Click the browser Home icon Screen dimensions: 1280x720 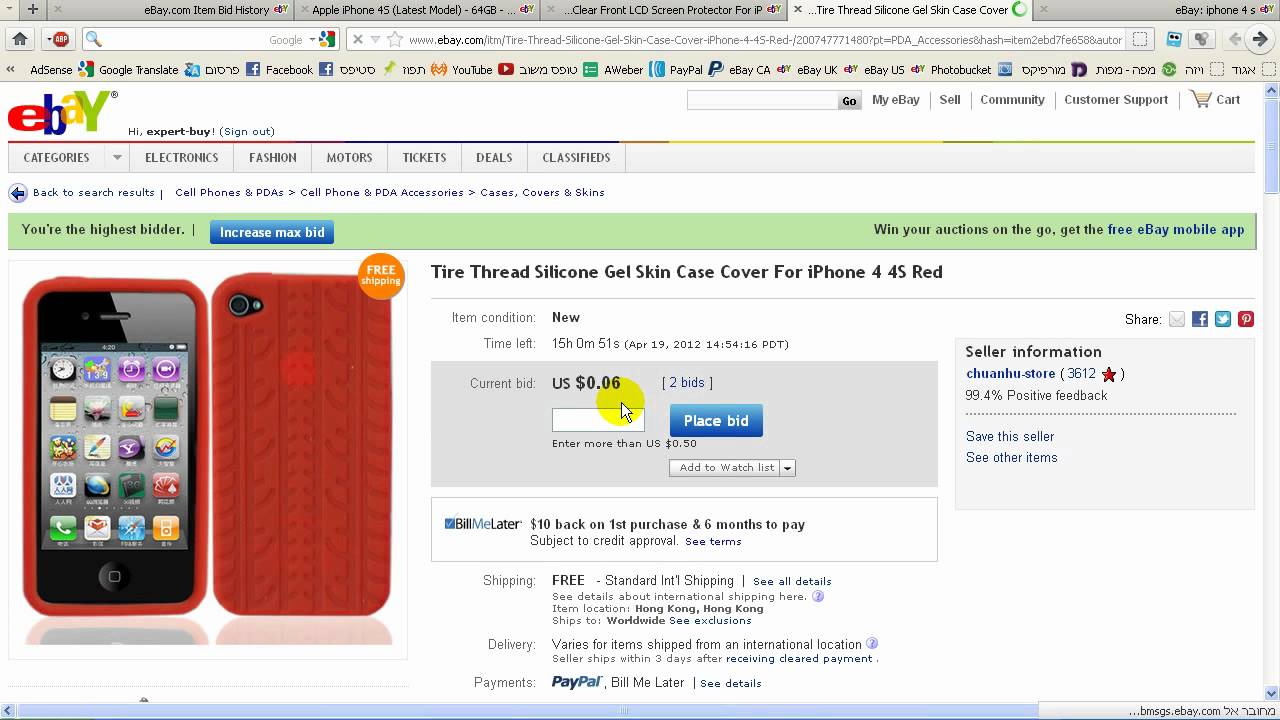pyautogui.click(x=20, y=40)
